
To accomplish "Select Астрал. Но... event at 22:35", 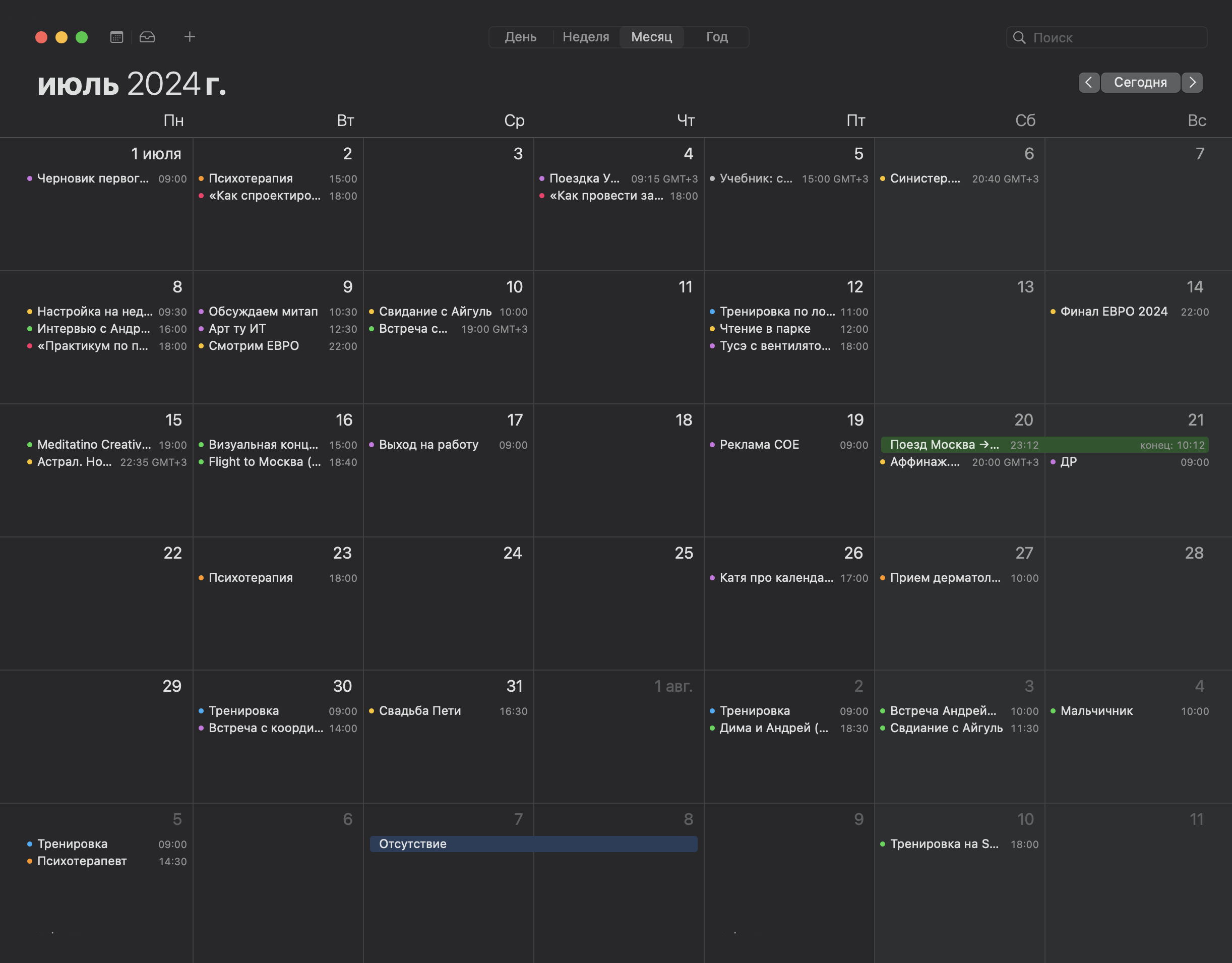I will pos(107,462).
